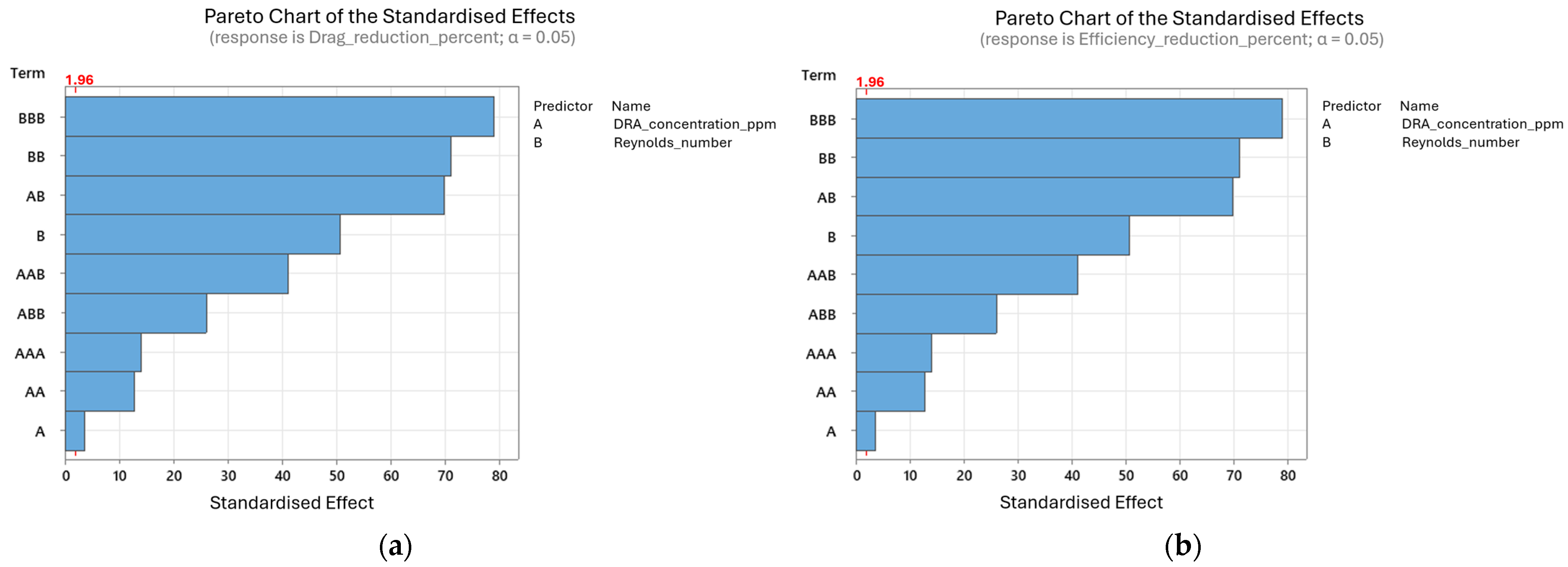Click the AA bar in the Efficiency reduction chart
Image resolution: width=1568 pixels, height=567 pixels.
point(890,391)
